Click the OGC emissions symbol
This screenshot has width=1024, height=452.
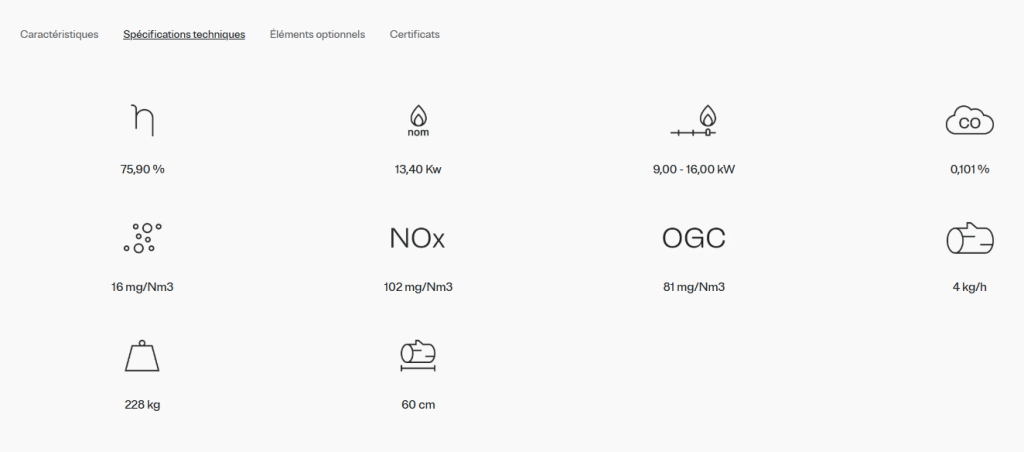coord(694,238)
